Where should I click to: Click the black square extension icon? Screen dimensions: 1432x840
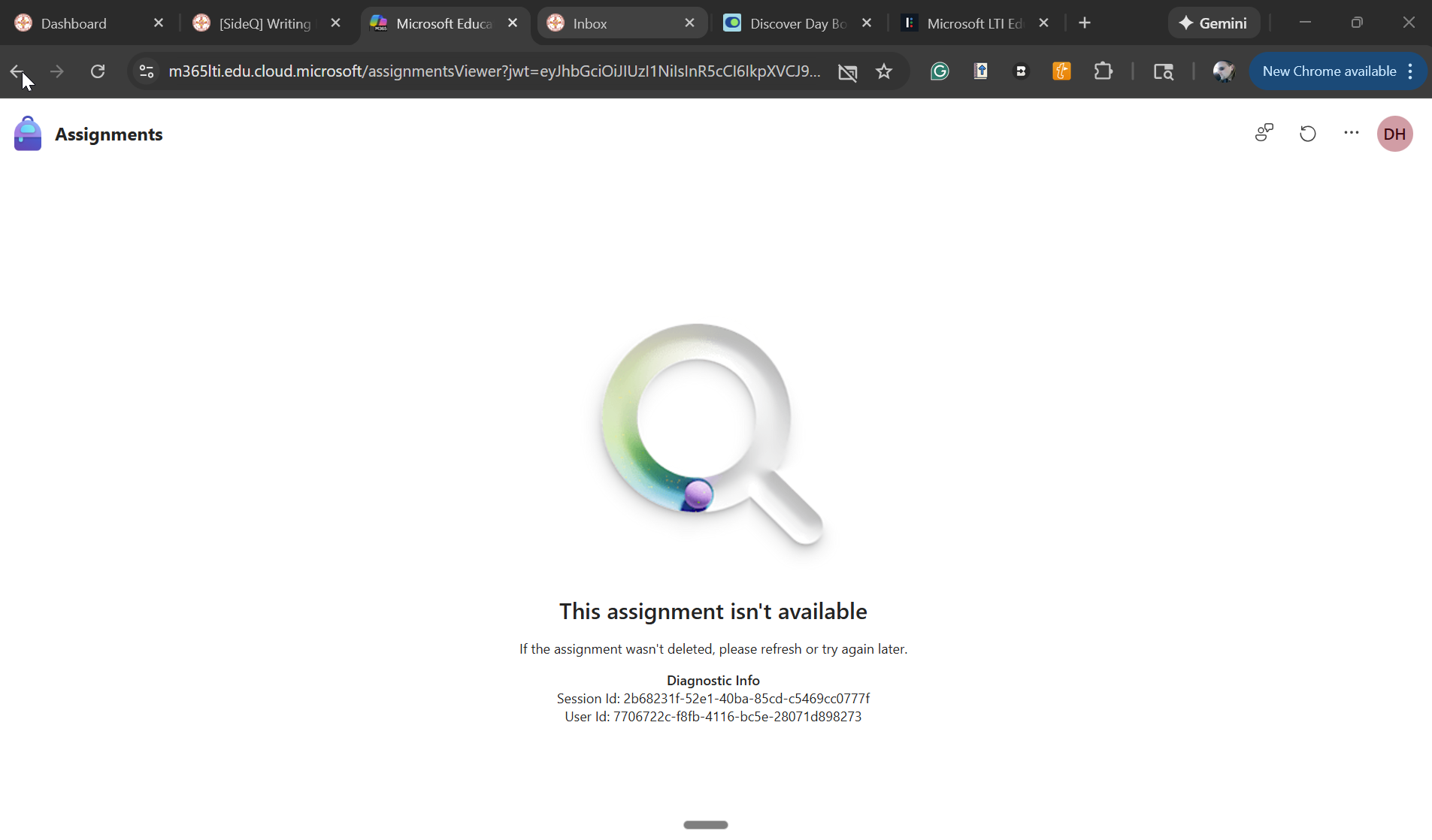tap(1021, 71)
